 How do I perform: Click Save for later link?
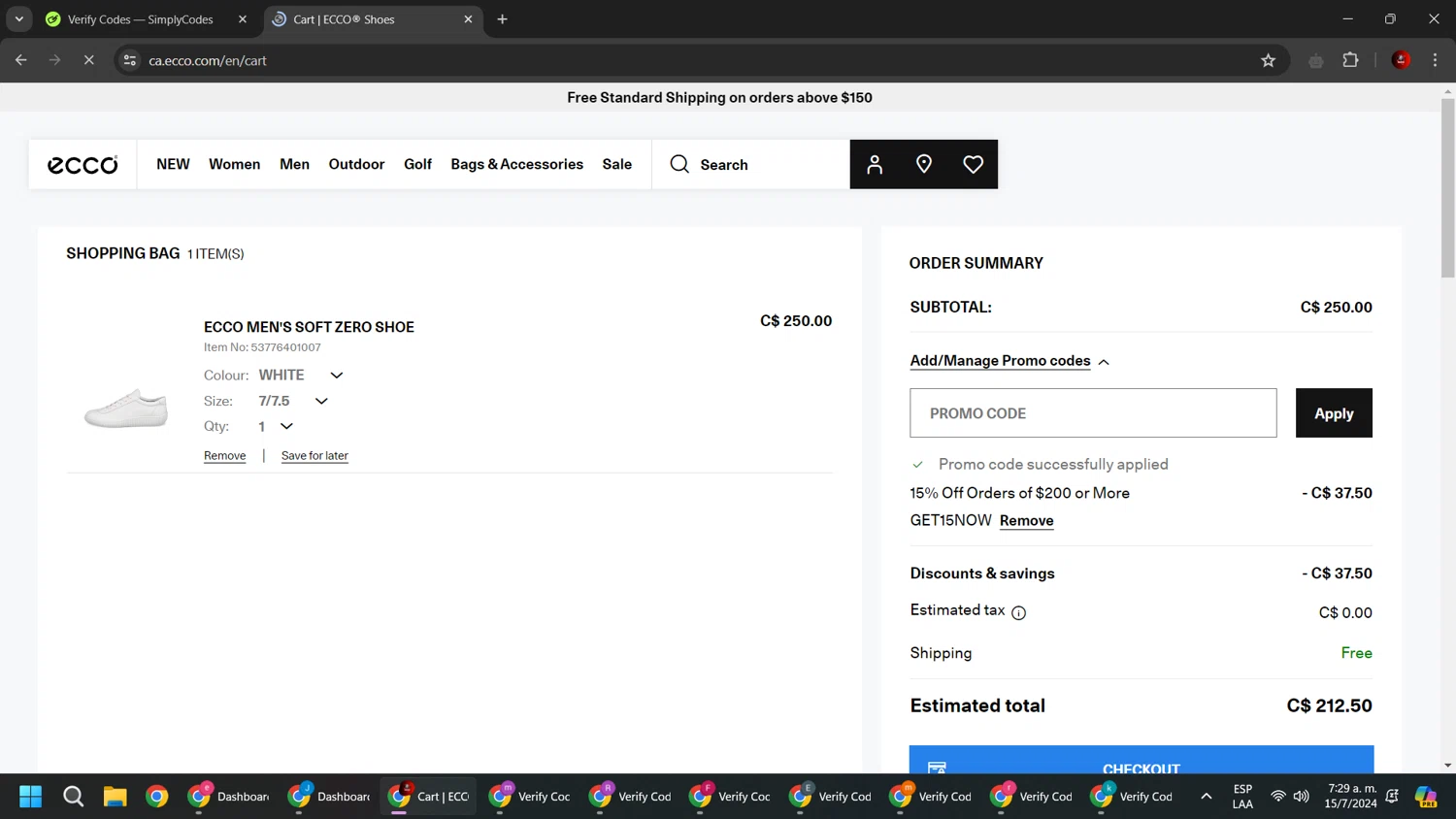(314, 455)
